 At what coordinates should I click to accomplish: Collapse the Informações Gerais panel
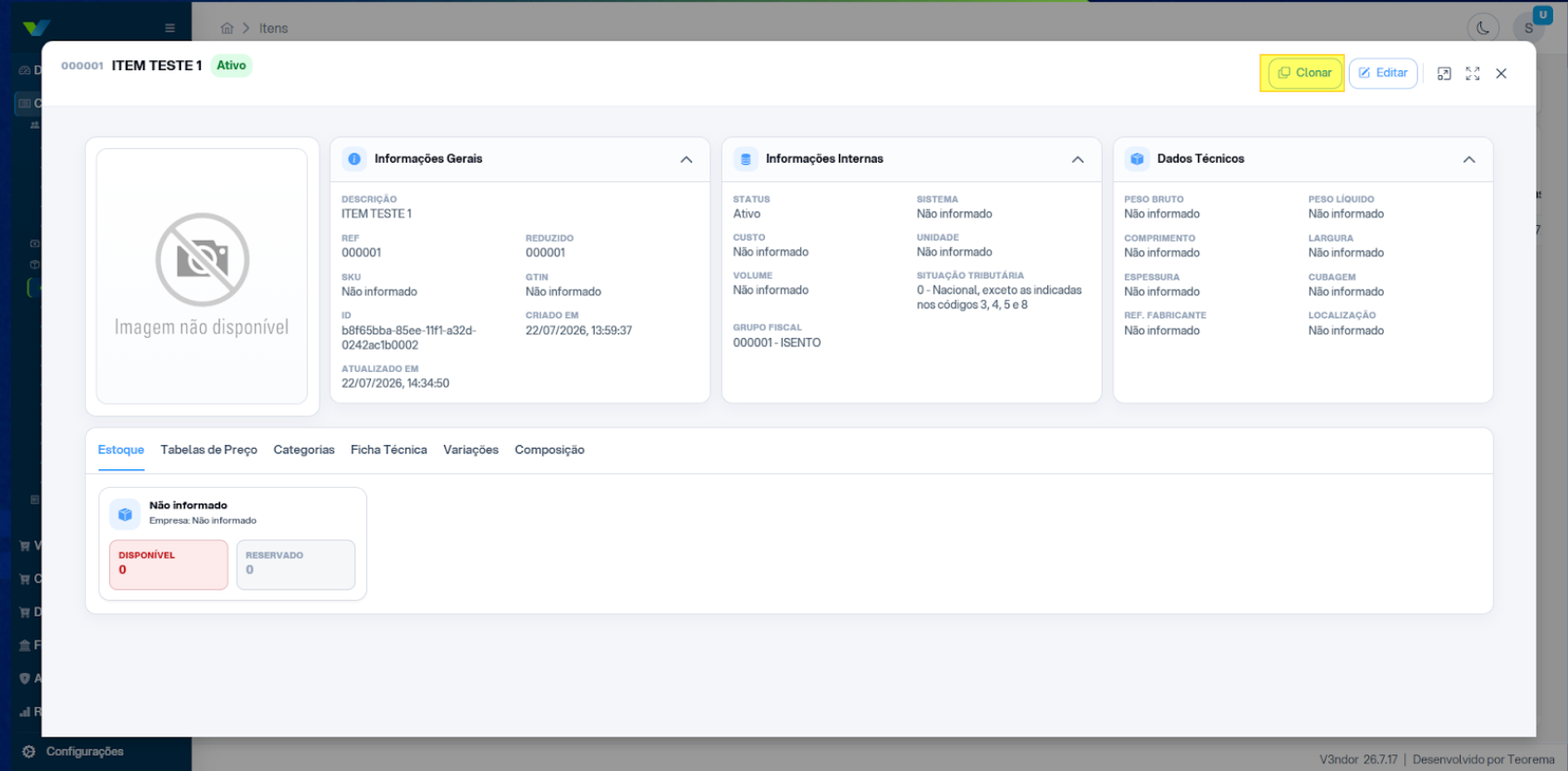click(x=686, y=159)
